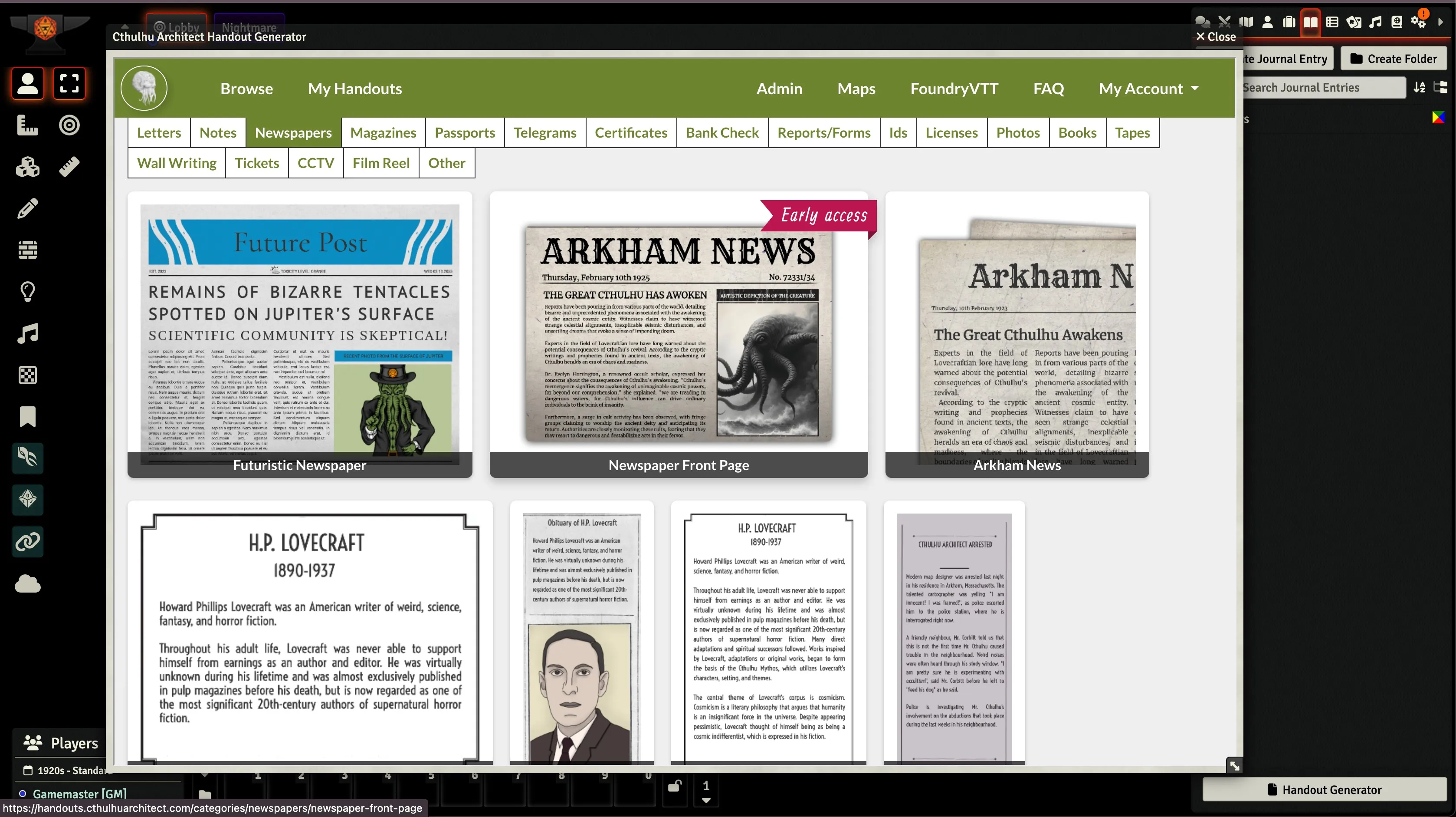The image size is (1456, 817).
Task: Open the My Handouts link
Action: (354, 89)
